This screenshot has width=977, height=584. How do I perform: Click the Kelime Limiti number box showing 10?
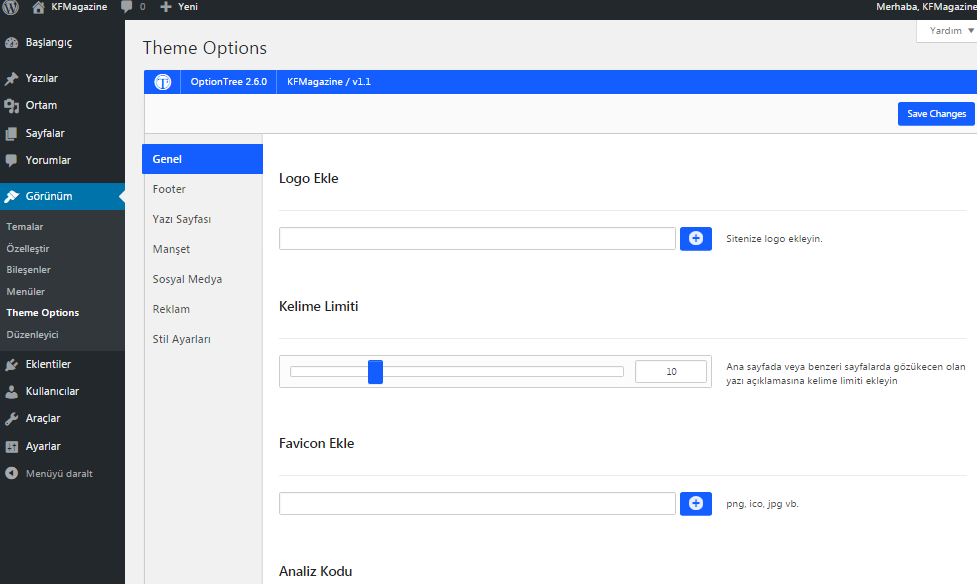tap(670, 371)
